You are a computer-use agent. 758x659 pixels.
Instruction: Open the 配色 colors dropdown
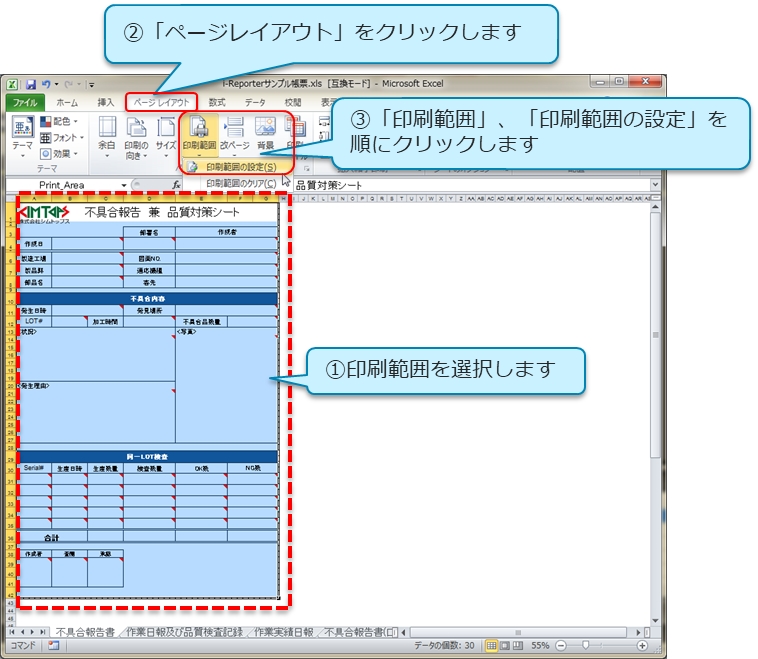[59, 121]
